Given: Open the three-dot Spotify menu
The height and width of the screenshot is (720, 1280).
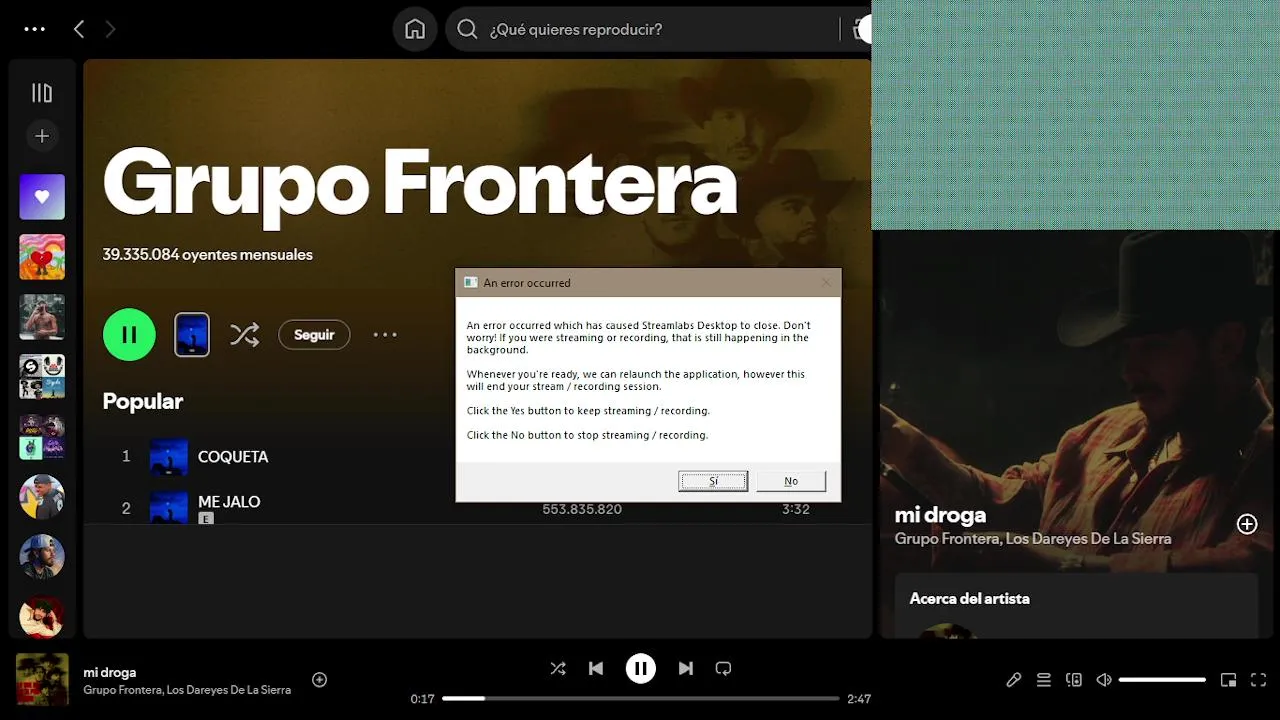Looking at the screenshot, I should 35,29.
